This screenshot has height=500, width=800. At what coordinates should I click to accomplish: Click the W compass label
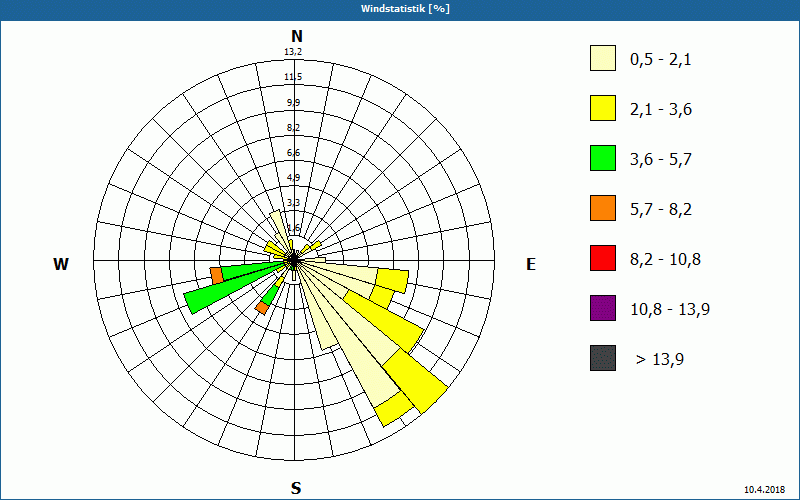click(61, 264)
